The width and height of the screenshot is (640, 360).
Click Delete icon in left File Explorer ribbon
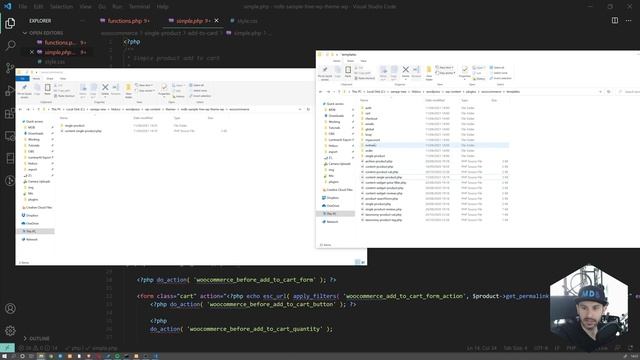pos(105,89)
